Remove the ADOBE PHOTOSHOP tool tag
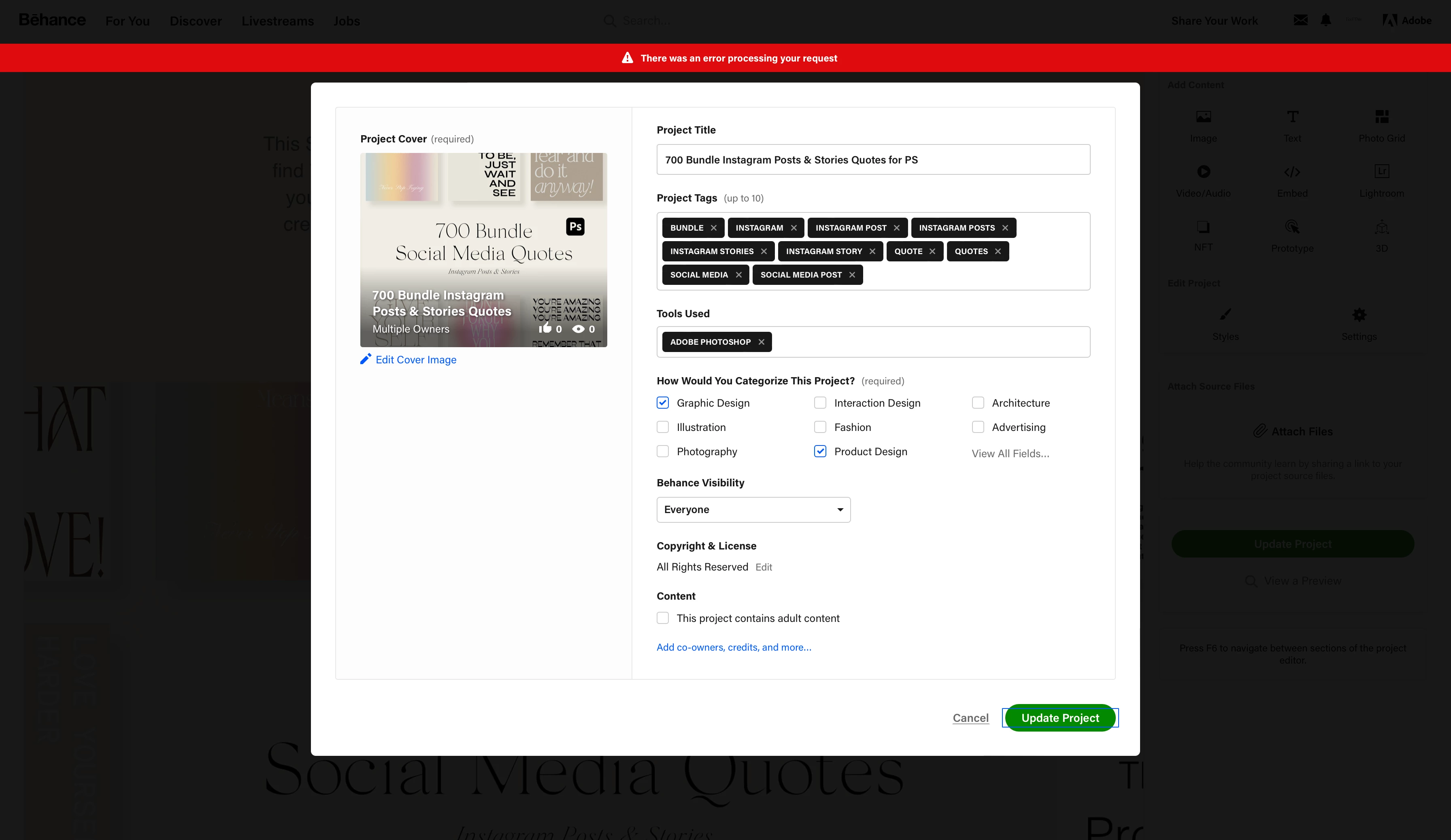The height and width of the screenshot is (840, 1451). point(761,342)
